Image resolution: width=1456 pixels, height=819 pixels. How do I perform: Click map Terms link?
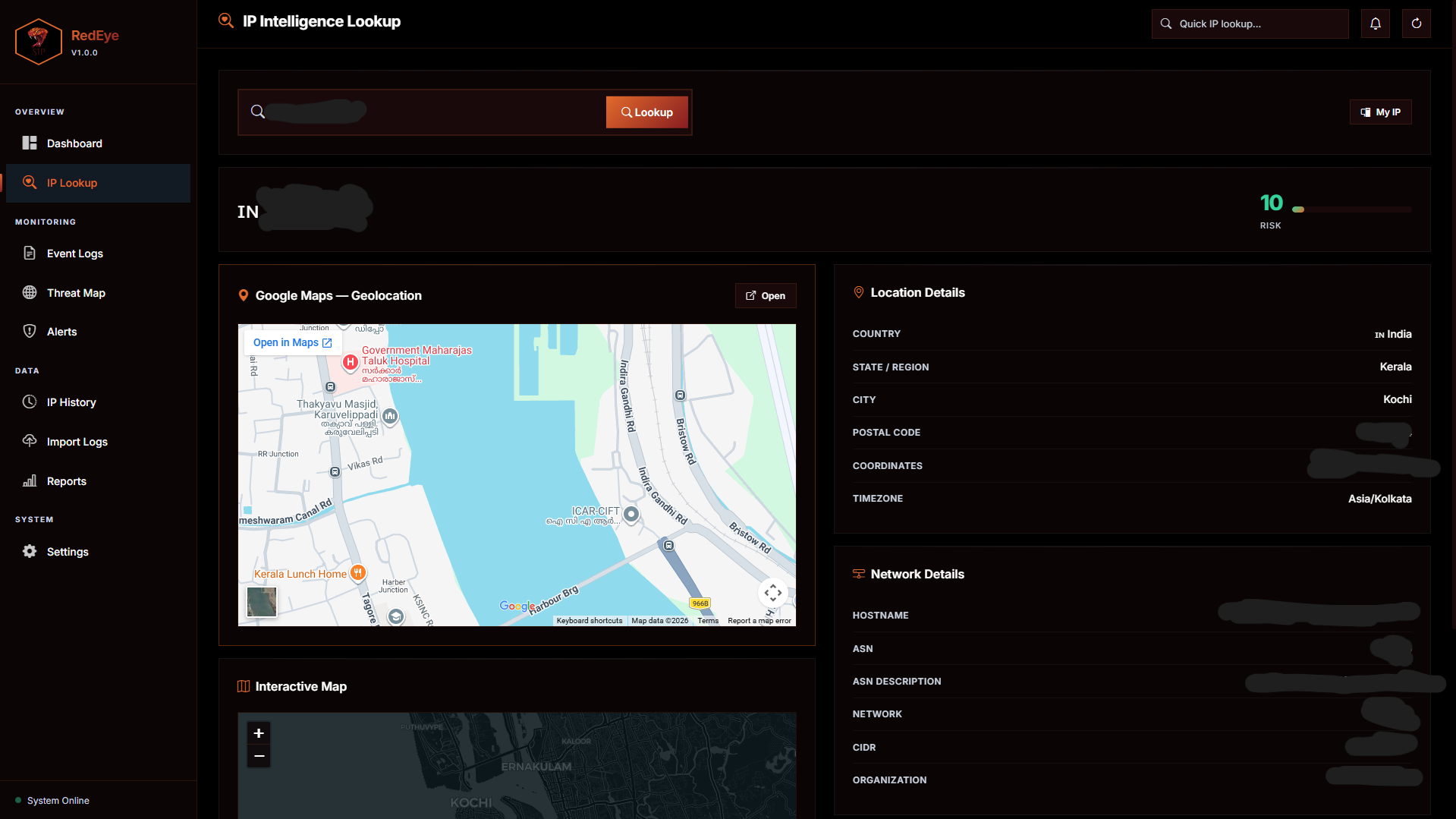point(708,621)
